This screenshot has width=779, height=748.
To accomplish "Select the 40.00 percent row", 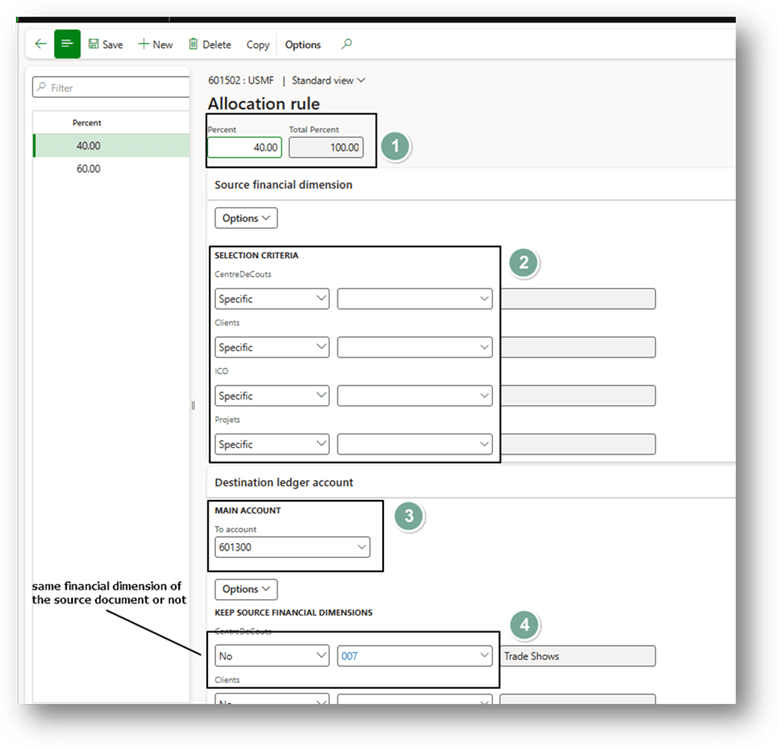I will click(x=88, y=146).
